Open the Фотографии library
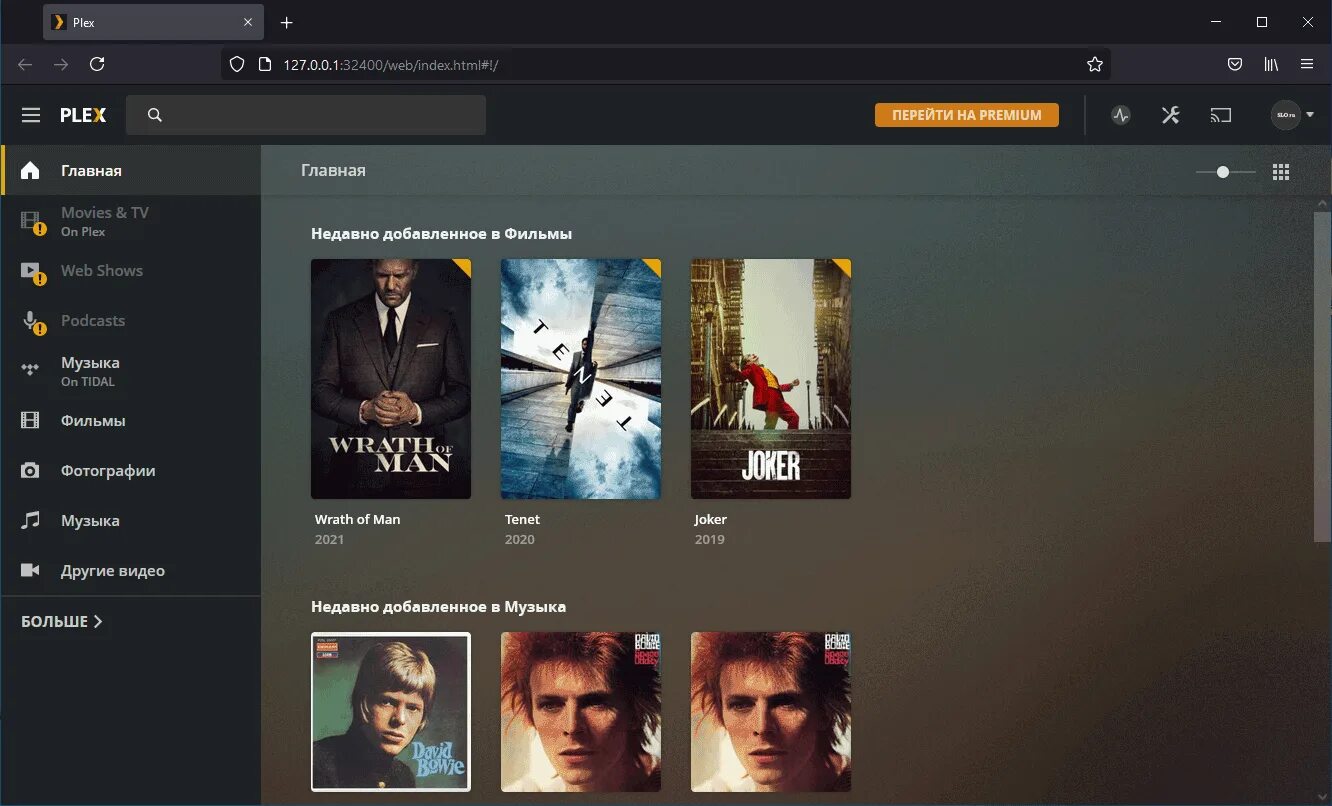 pos(131,471)
